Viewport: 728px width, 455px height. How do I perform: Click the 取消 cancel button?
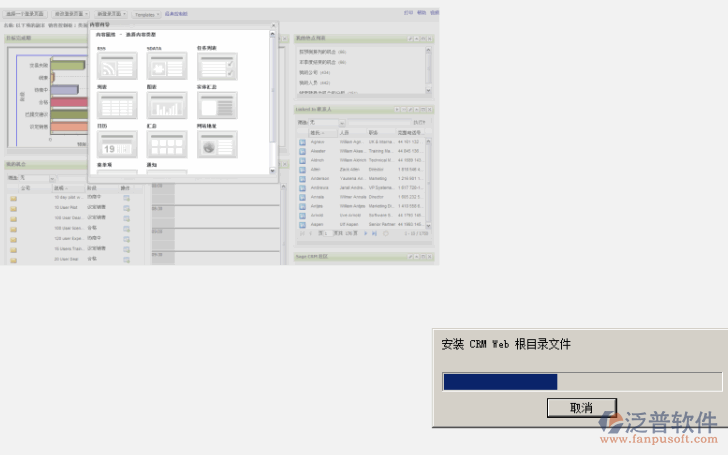click(581, 407)
